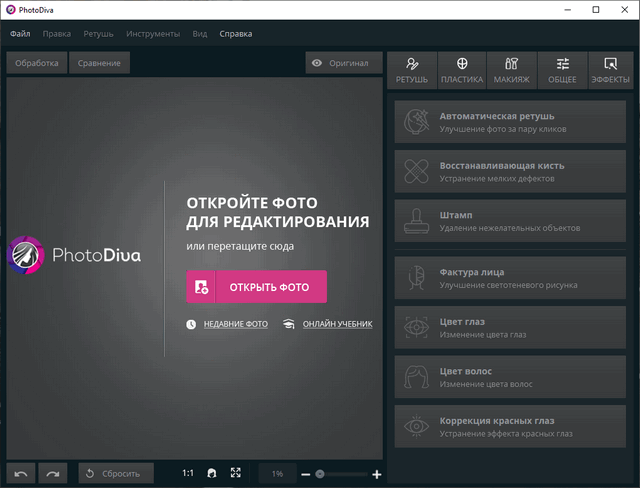Click the face view icon in bottom bar
Viewport: 640px width, 488px height.
click(212, 473)
